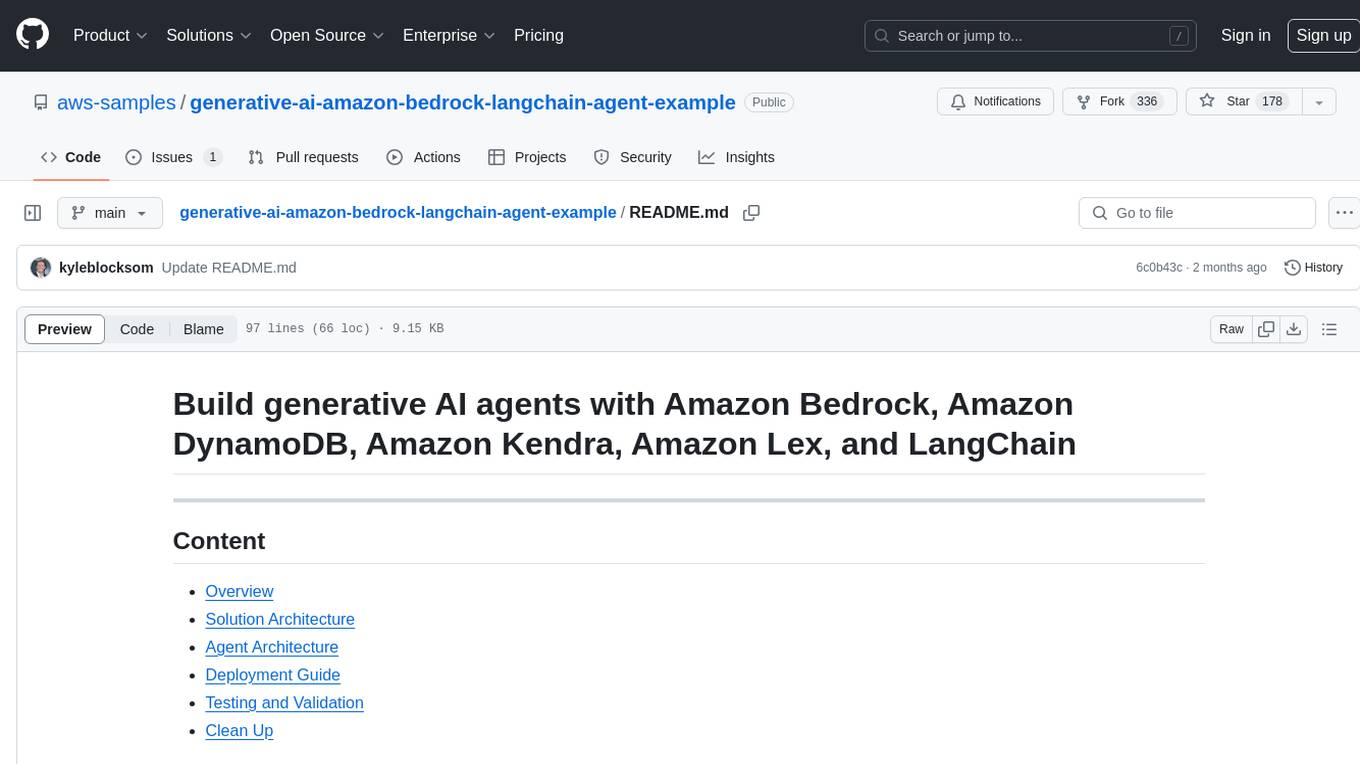Image resolution: width=1360 pixels, height=764 pixels.
Task: Switch to the Code tab
Action: point(71,157)
